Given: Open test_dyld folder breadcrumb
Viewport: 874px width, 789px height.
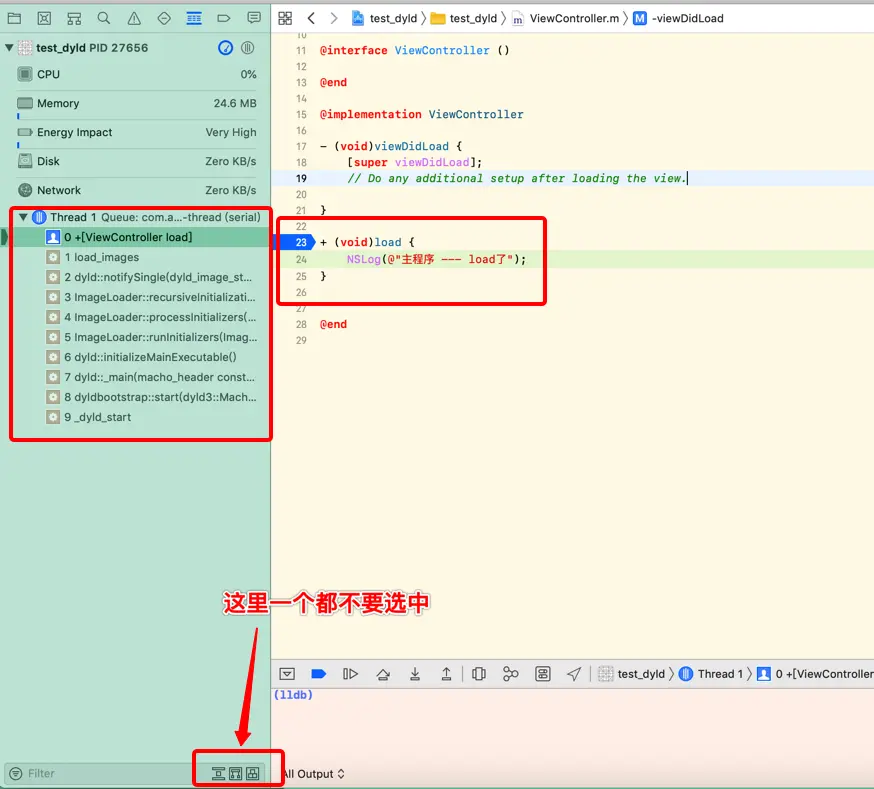Looking at the screenshot, I should (464, 18).
